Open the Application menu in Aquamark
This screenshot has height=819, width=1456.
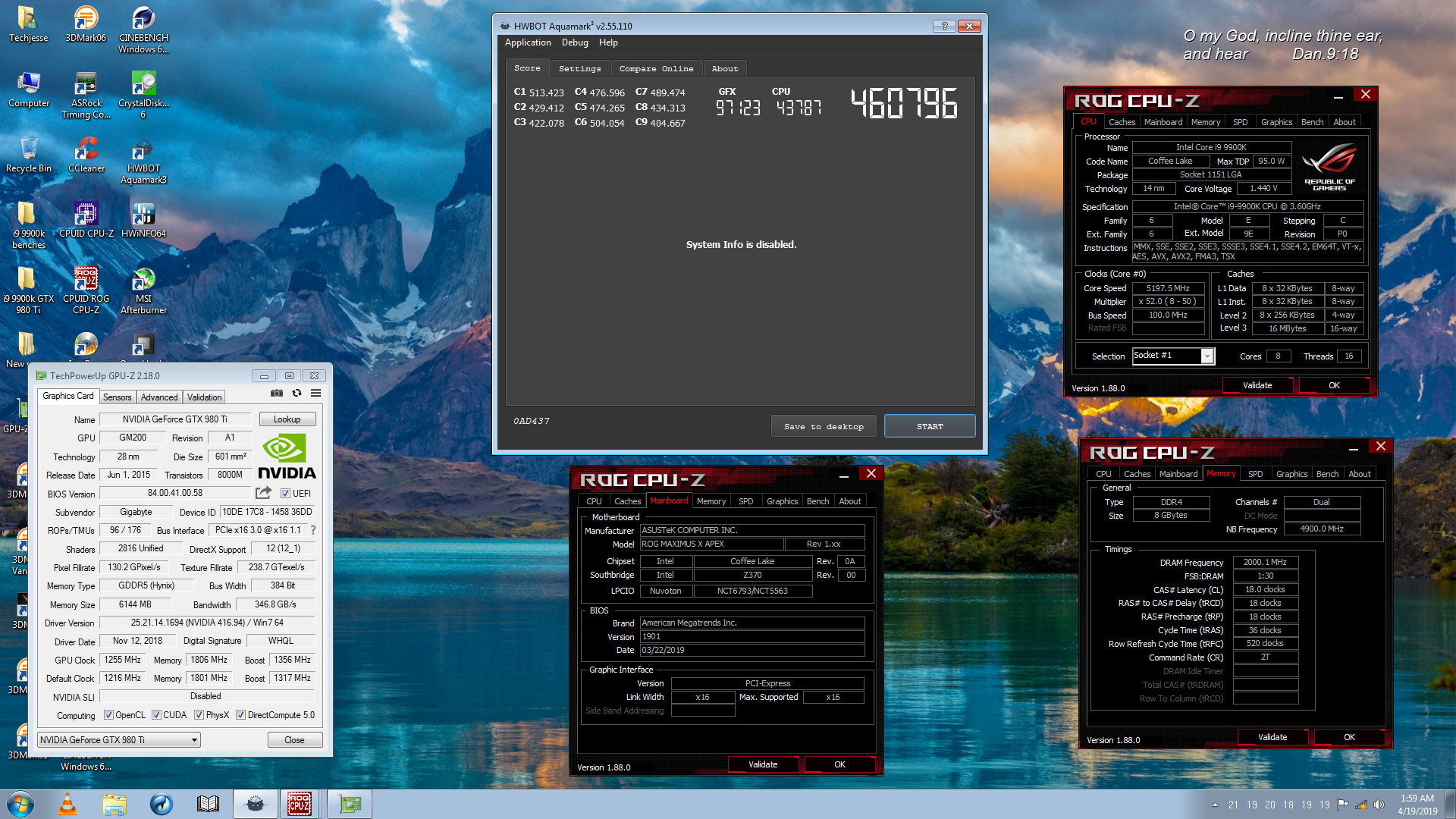528,42
